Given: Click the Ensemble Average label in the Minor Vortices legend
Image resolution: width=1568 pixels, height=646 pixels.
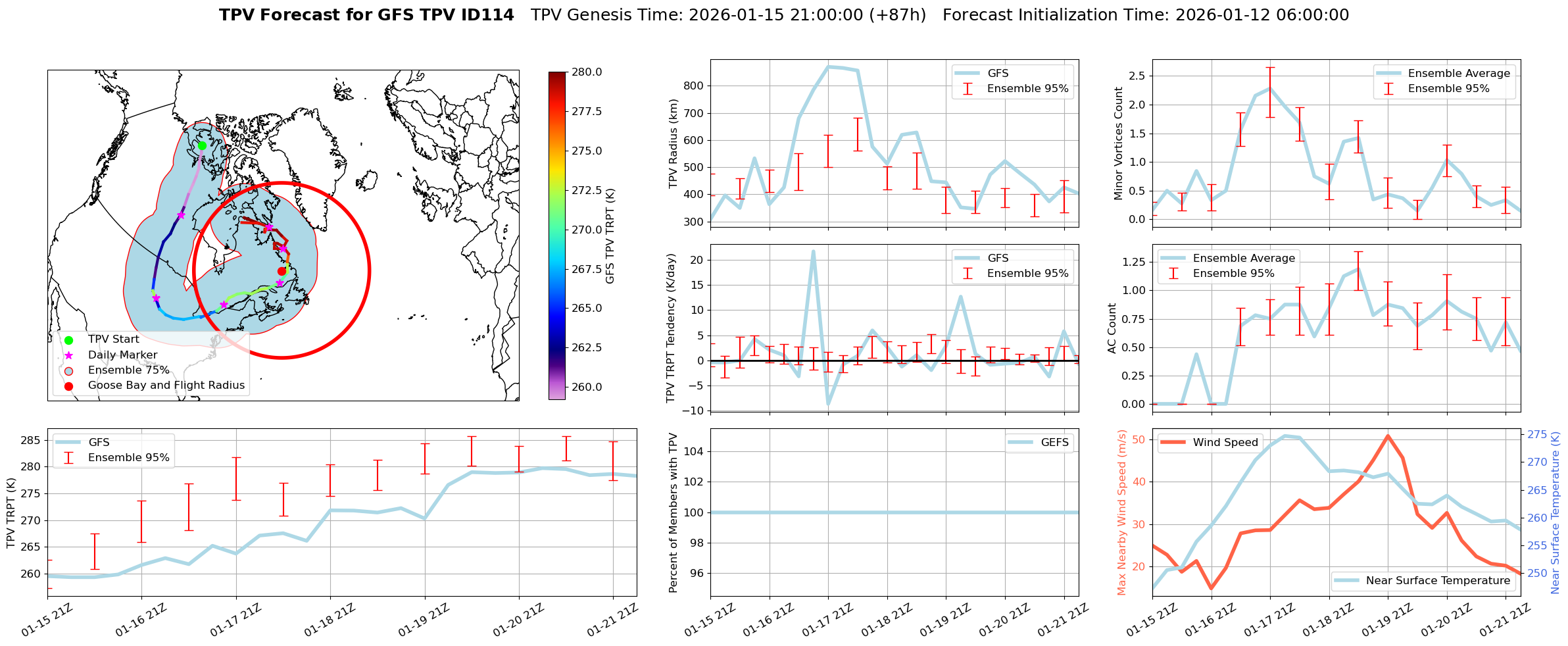Looking at the screenshot, I should coord(1458,74).
